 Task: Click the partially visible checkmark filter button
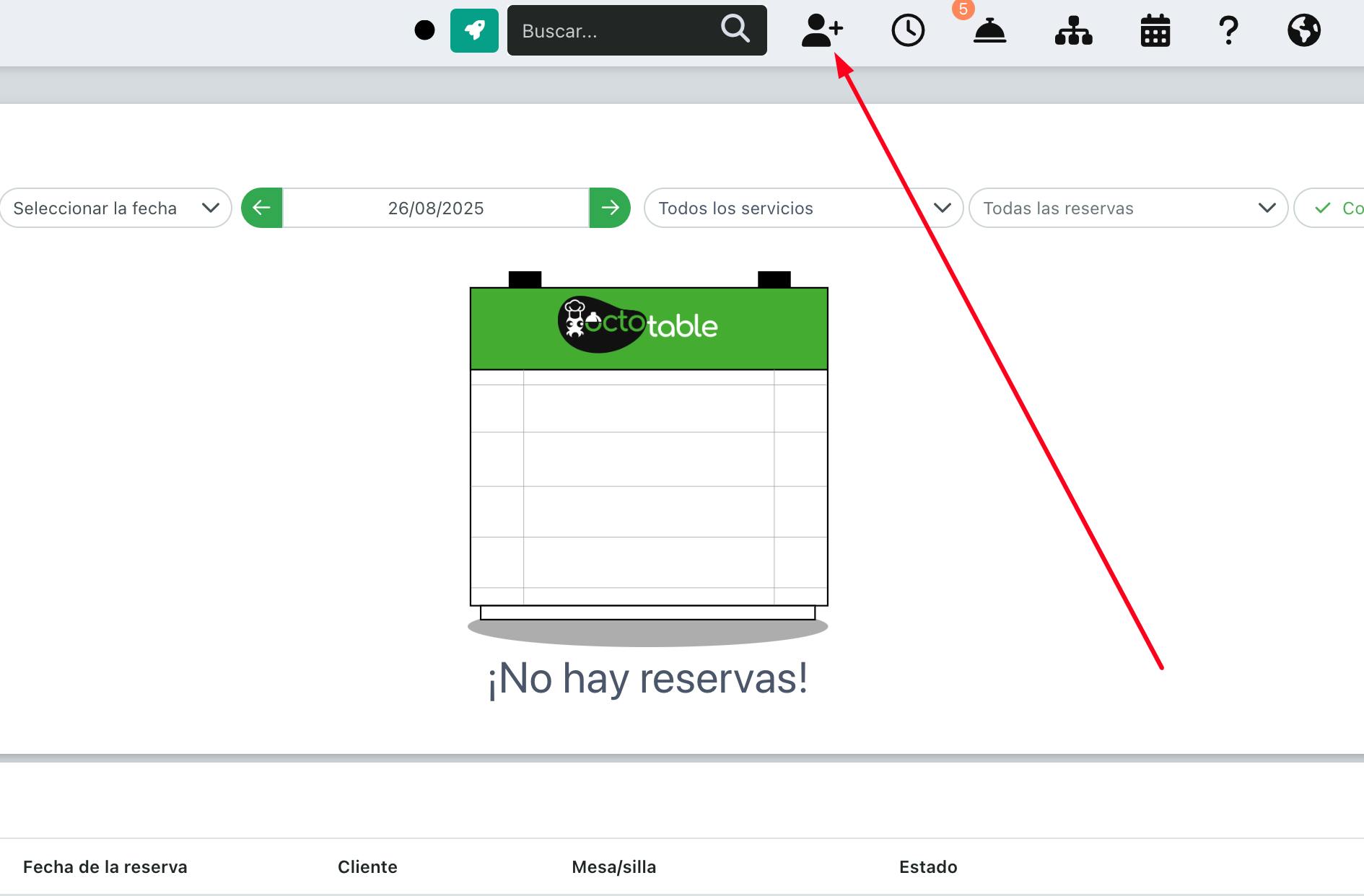[1329, 208]
